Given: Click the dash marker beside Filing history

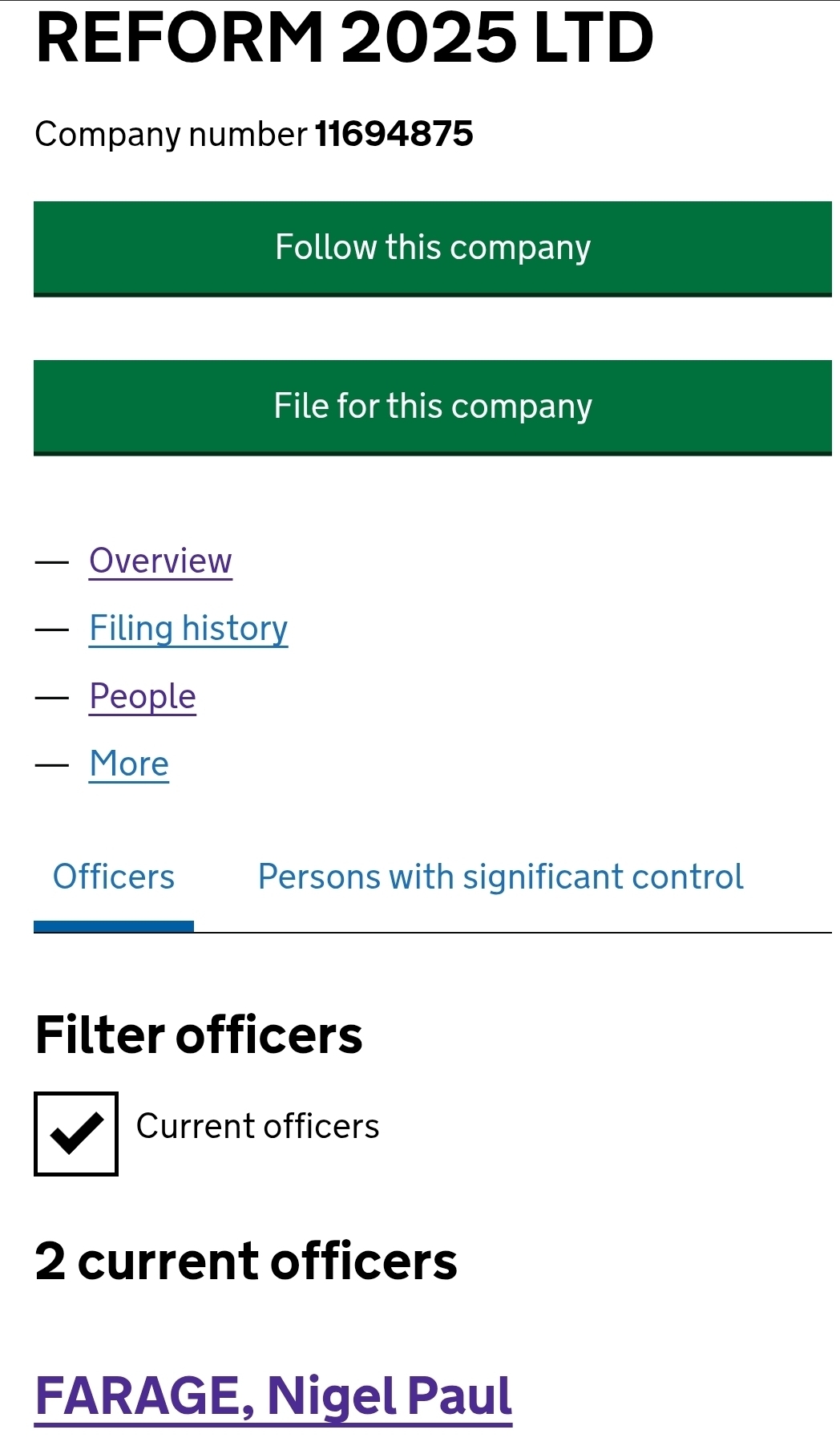Looking at the screenshot, I should click(52, 630).
